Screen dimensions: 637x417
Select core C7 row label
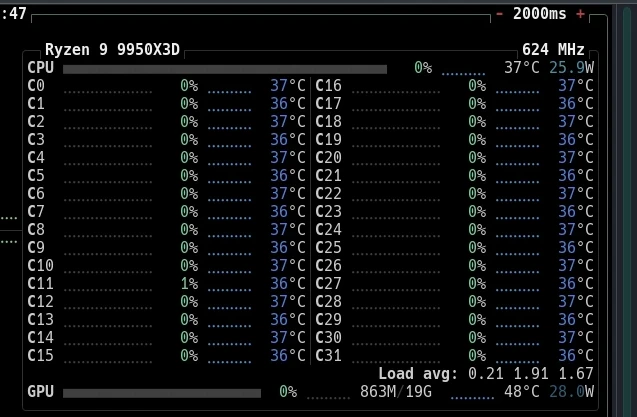pos(36,211)
